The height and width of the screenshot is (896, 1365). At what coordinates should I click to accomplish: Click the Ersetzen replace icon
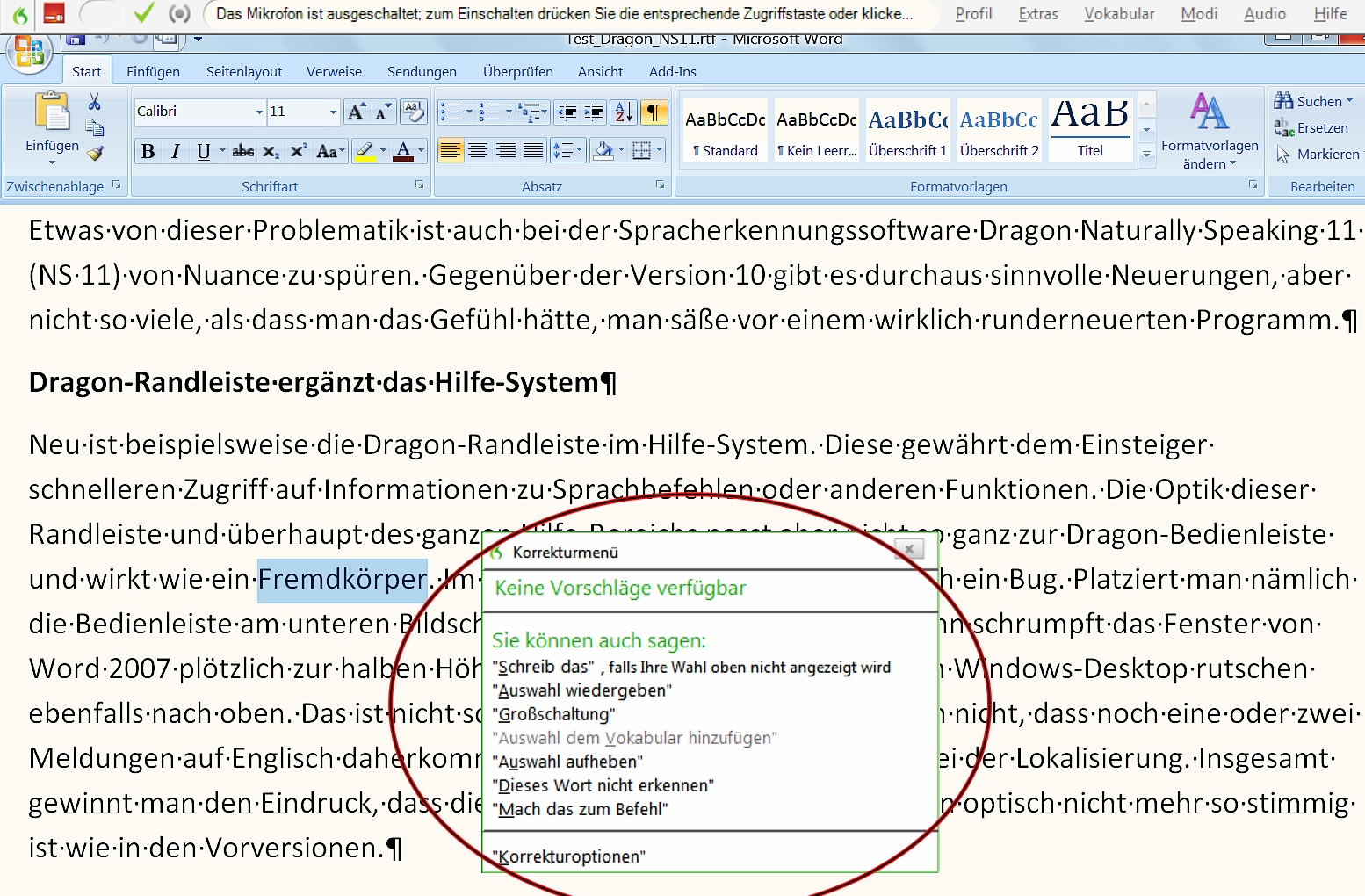pos(1284,128)
